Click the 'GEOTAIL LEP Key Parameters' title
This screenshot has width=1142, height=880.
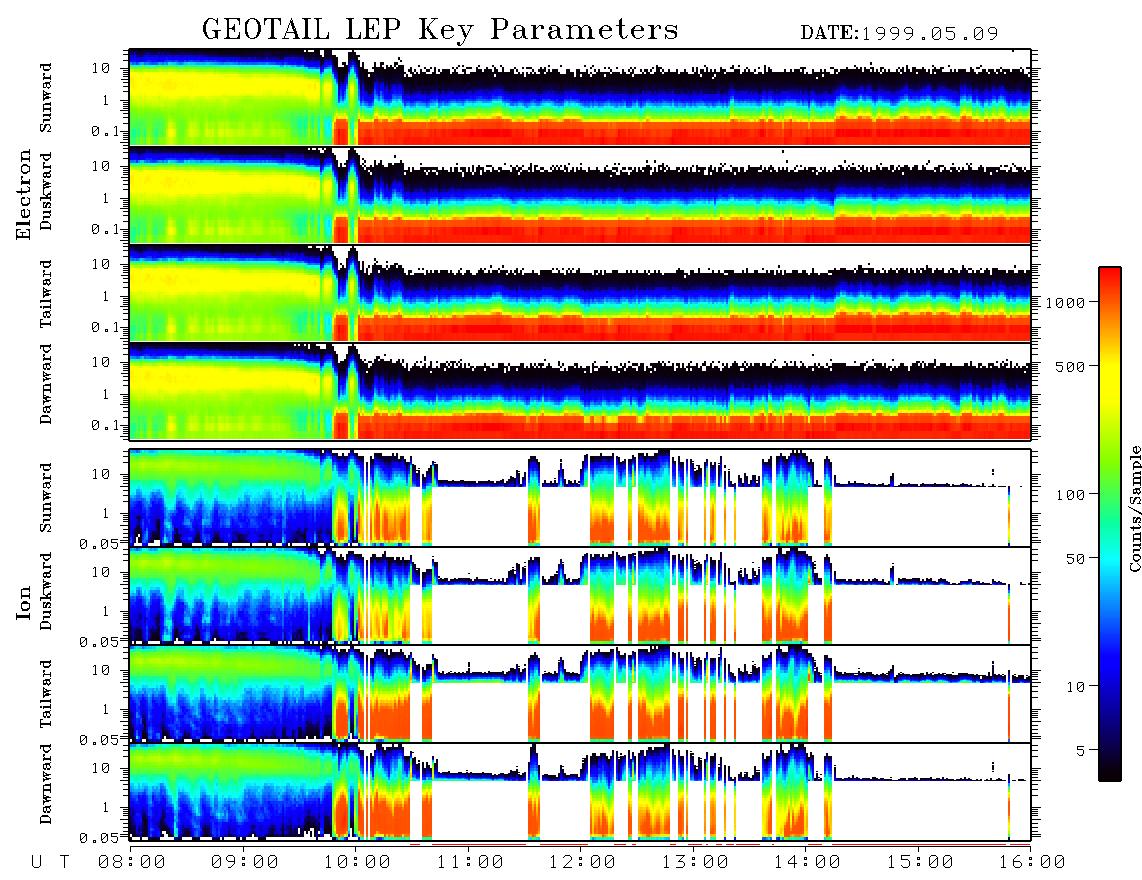tap(440, 30)
